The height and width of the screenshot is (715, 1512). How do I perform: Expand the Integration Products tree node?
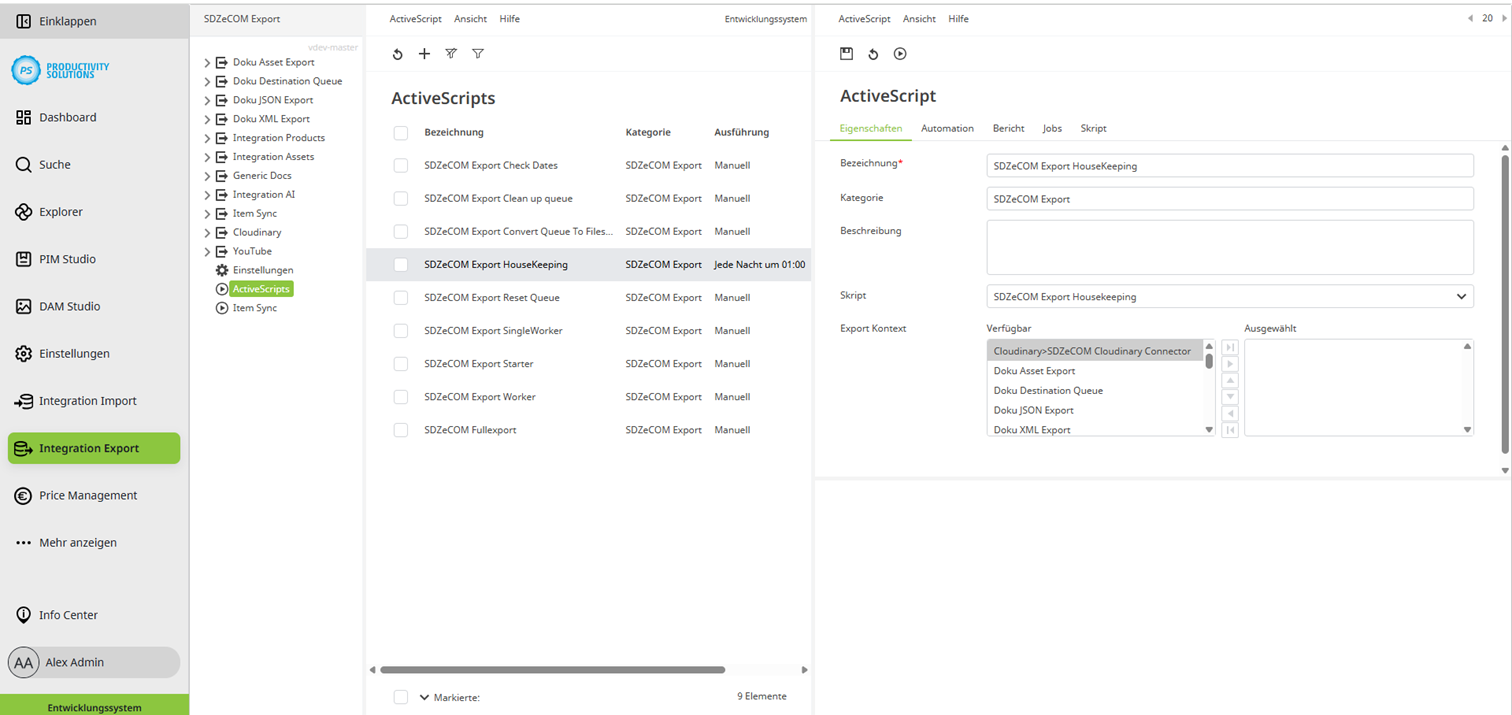click(207, 137)
